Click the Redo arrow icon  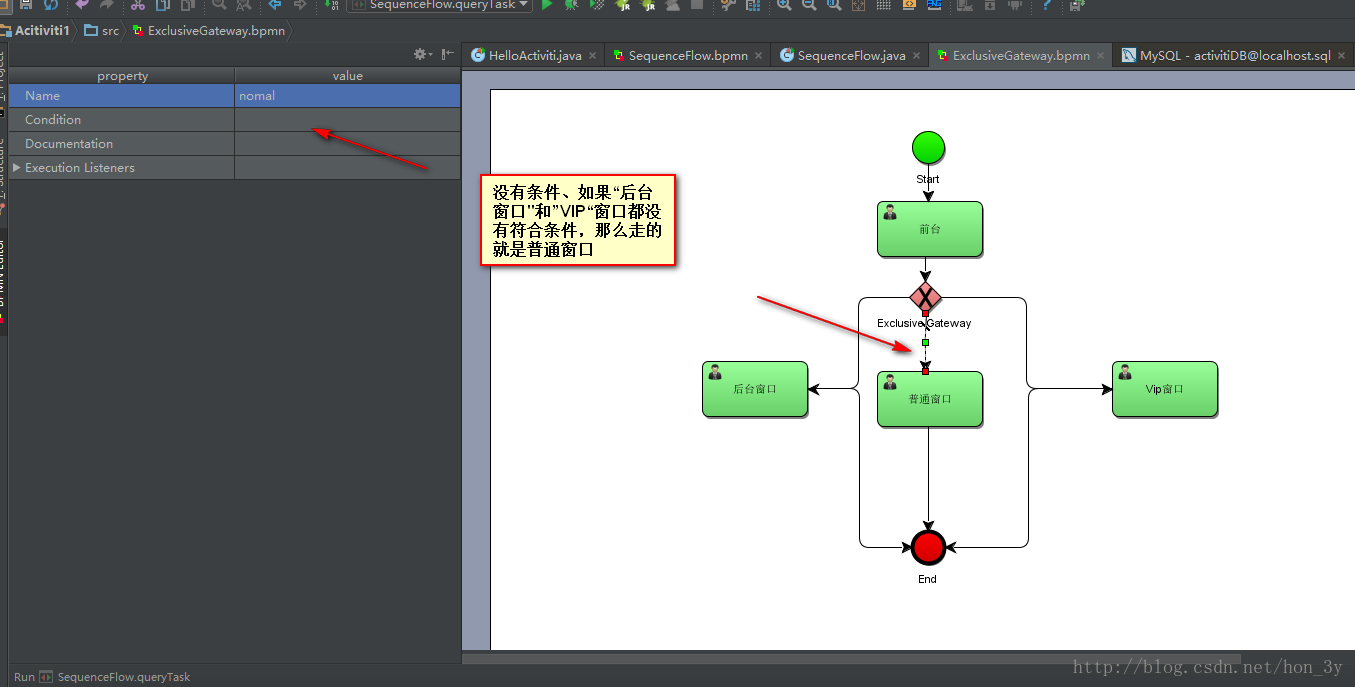(x=106, y=4)
